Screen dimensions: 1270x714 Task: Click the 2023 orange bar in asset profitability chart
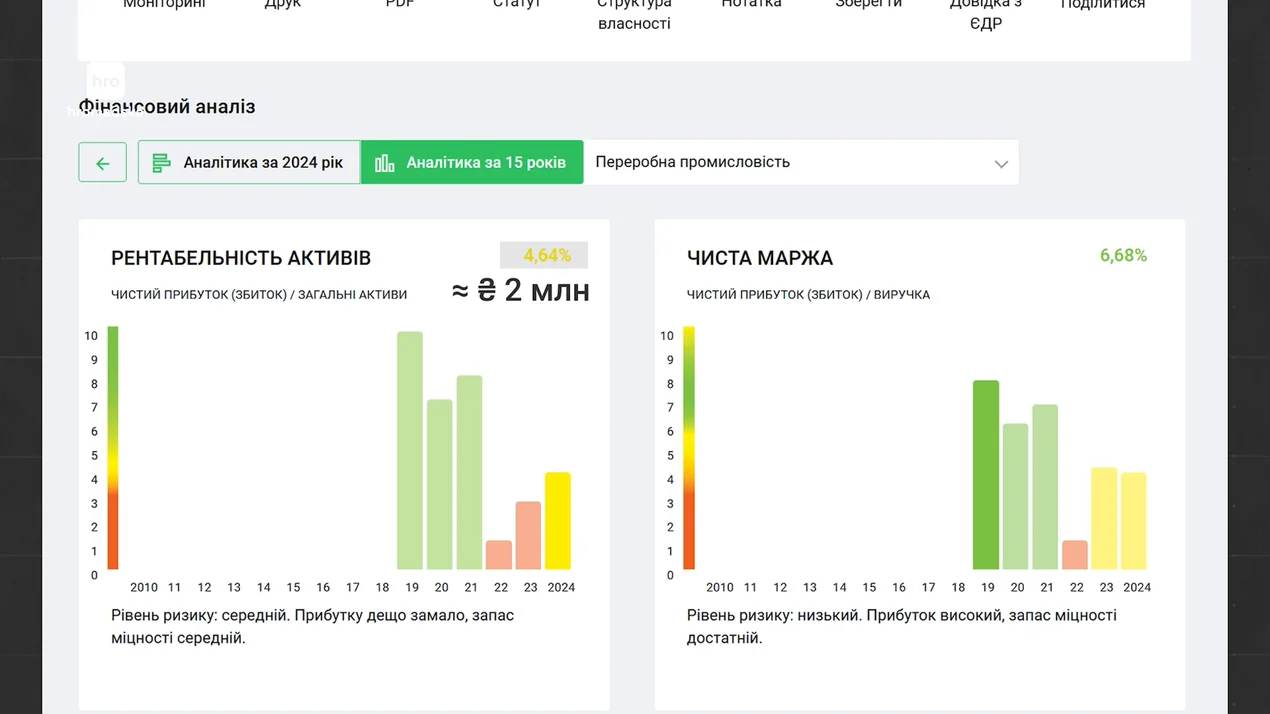(x=528, y=535)
